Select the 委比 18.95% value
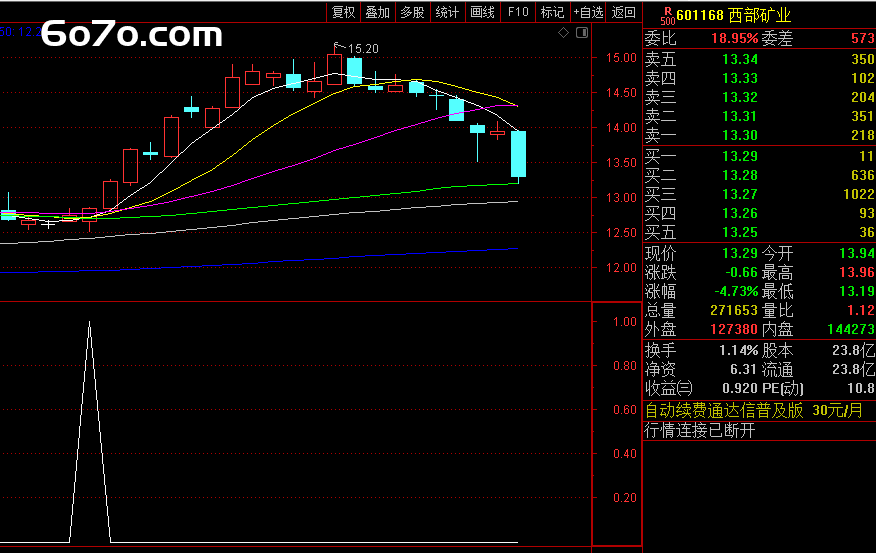The height and width of the screenshot is (553, 876). click(735, 39)
